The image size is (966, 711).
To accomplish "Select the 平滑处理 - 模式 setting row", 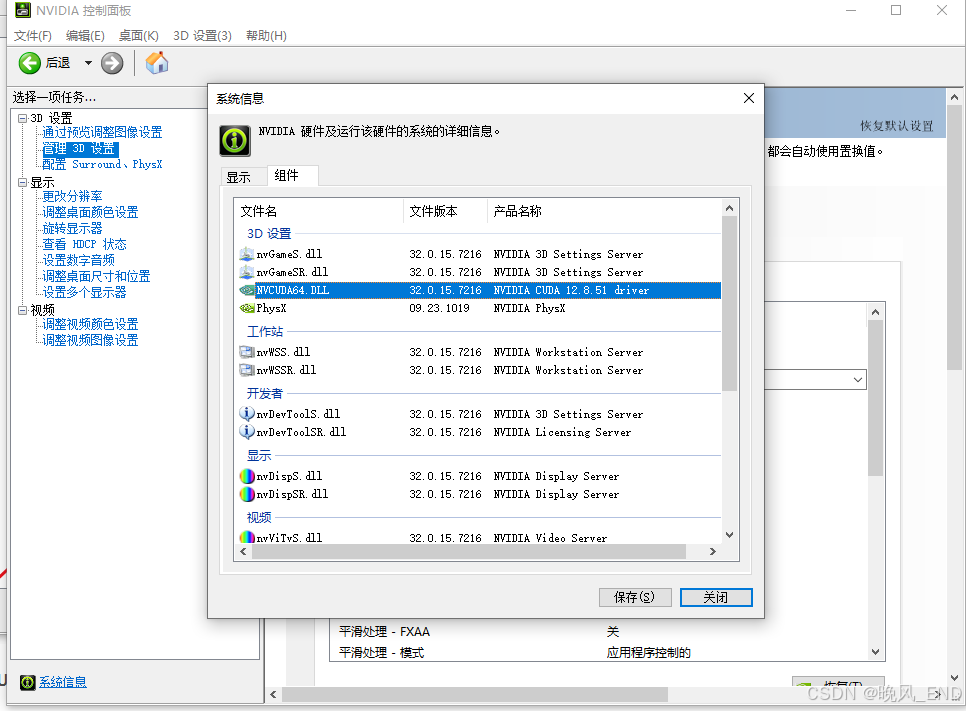I will 598,652.
